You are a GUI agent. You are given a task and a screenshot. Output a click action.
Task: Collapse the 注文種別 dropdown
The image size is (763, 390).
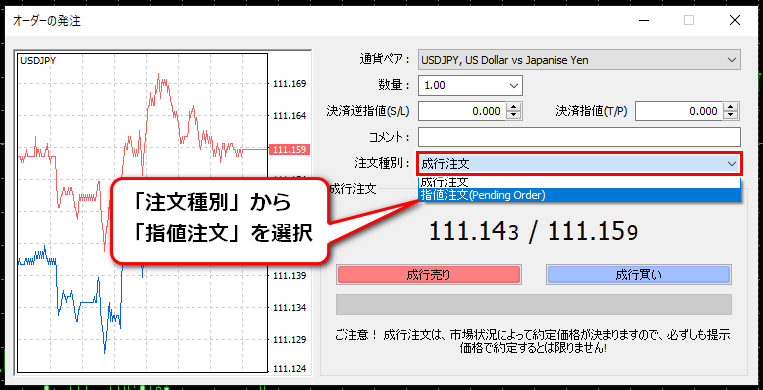point(731,164)
